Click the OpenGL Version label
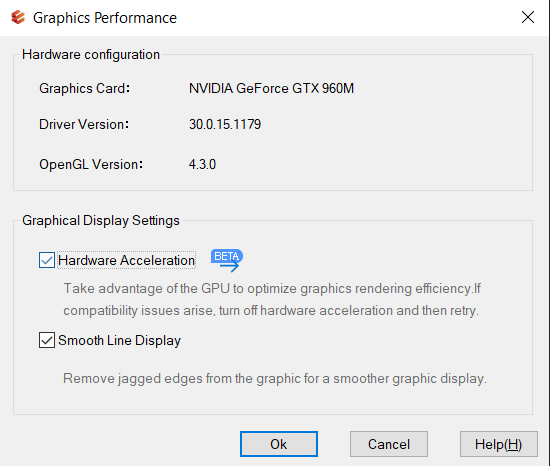 pos(91,164)
